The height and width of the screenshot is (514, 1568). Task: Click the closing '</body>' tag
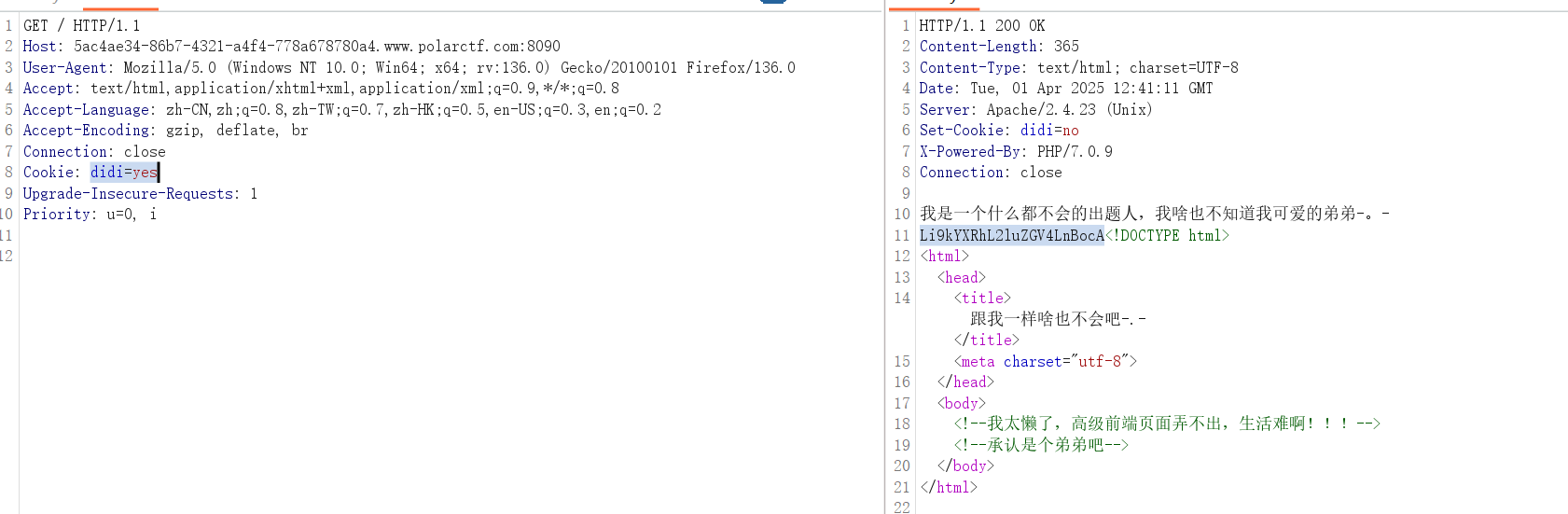click(x=965, y=465)
